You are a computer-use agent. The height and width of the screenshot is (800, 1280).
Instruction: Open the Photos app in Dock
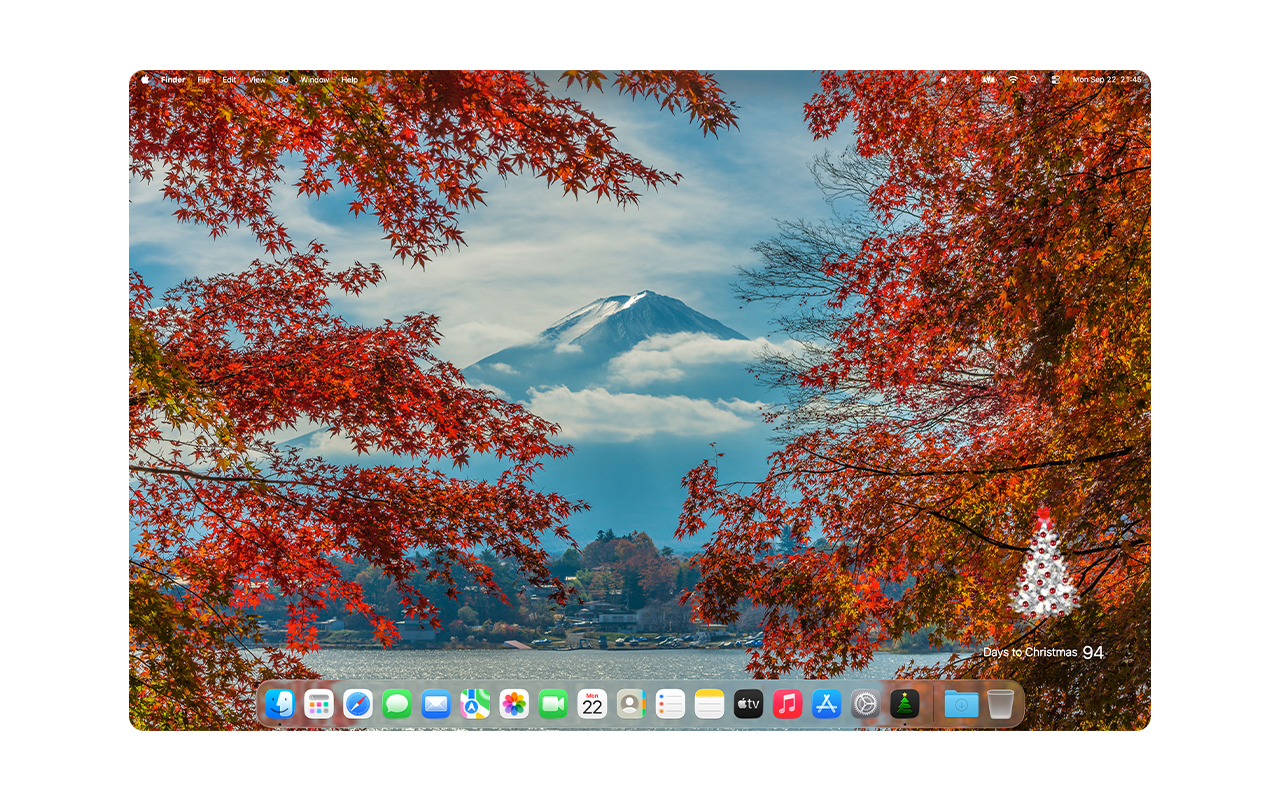coord(514,704)
